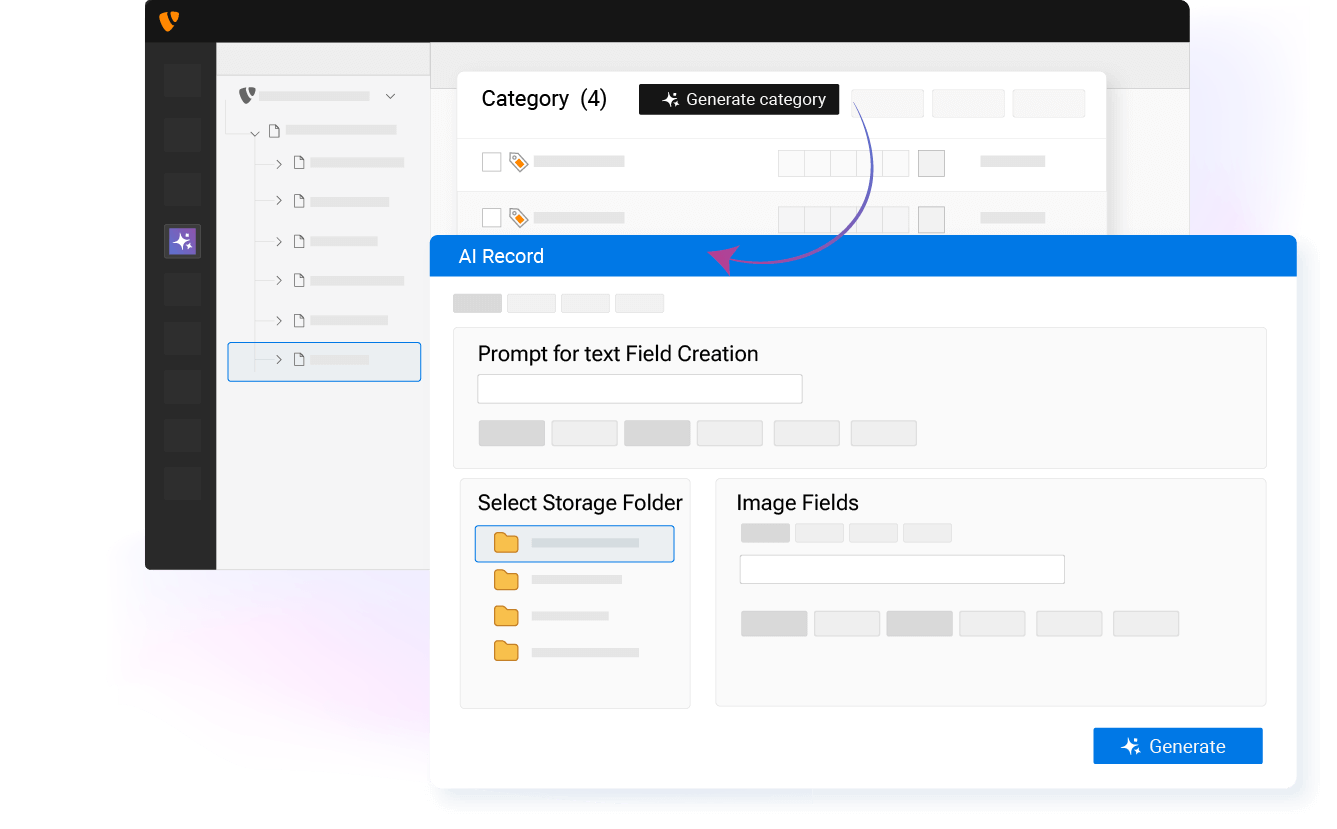This screenshot has height=829, width=1337.
Task: Click the first category row's tag icon
Action: coord(518,162)
